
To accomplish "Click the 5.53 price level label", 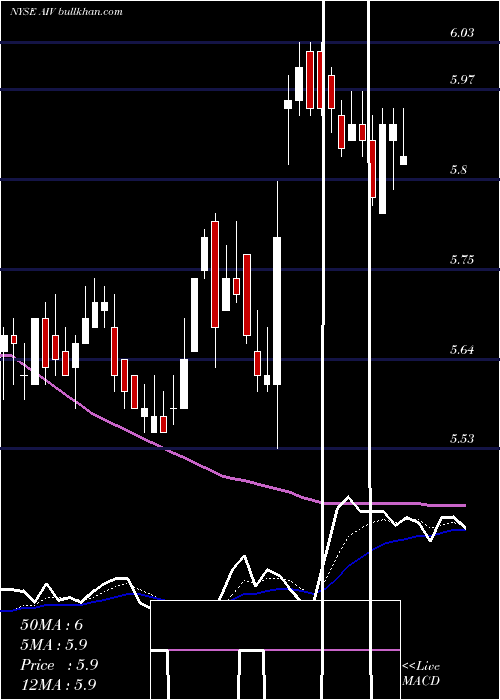I will pyautogui.click(x=462, y=439).
